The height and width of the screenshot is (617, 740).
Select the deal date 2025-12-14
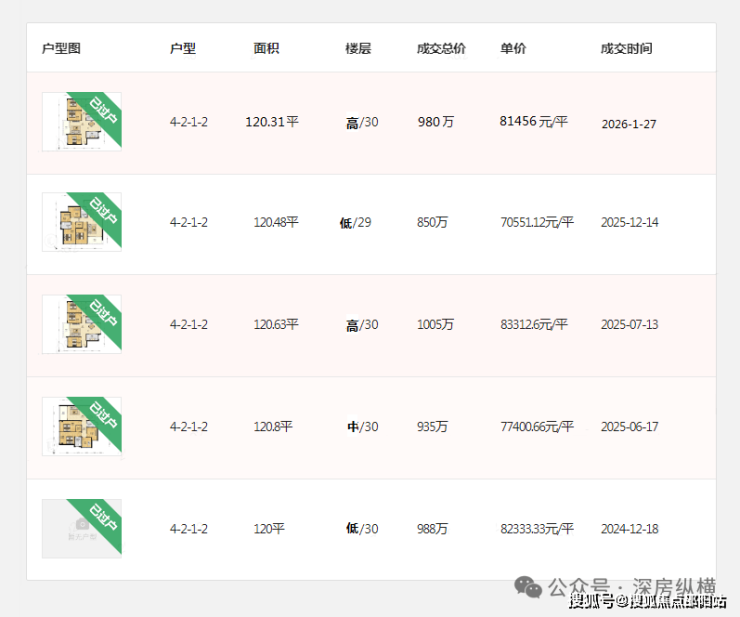pyautogui.click(x=630, y=222)
